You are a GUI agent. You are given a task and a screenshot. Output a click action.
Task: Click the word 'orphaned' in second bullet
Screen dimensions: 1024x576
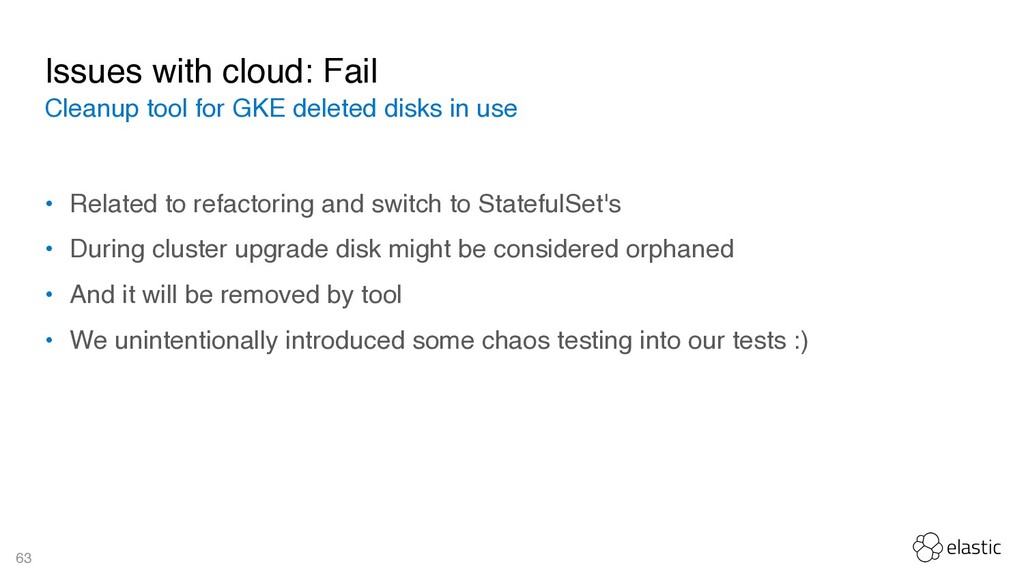pos(679,249)
